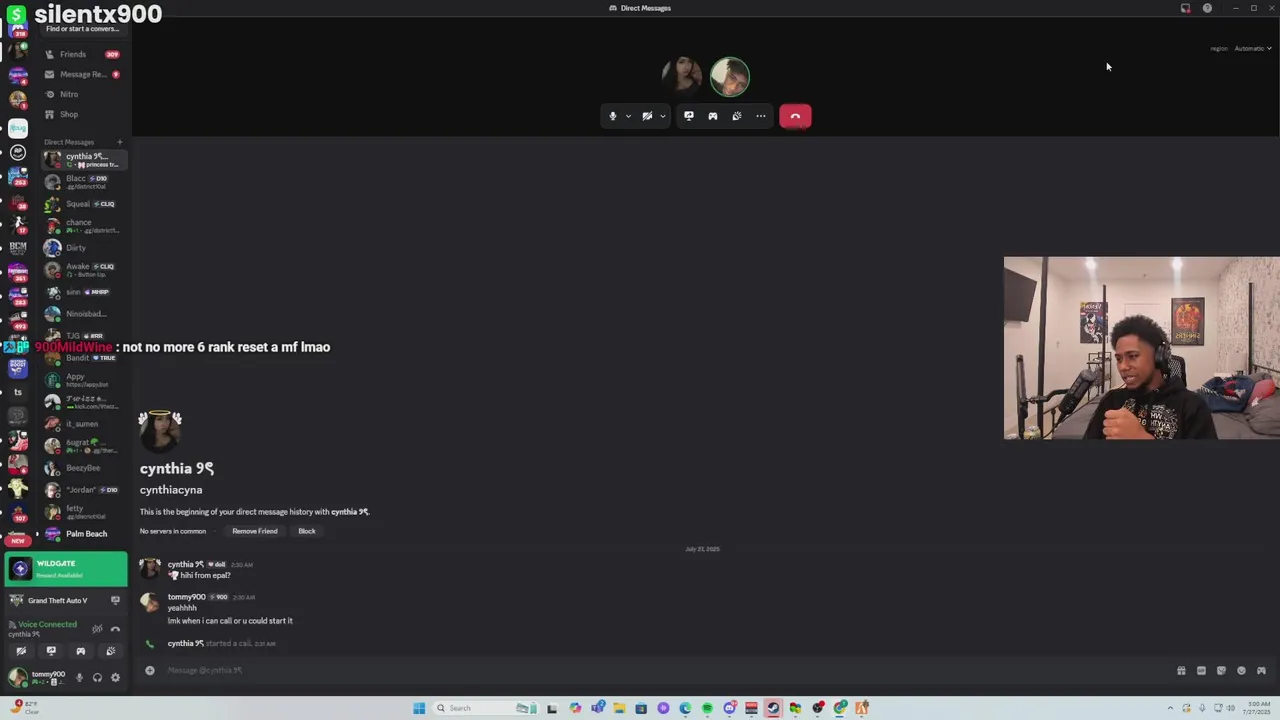The width and height of the screenshot is (1280, 720).
Task: Open the DM with it_sumen
Action: point(84,424)
